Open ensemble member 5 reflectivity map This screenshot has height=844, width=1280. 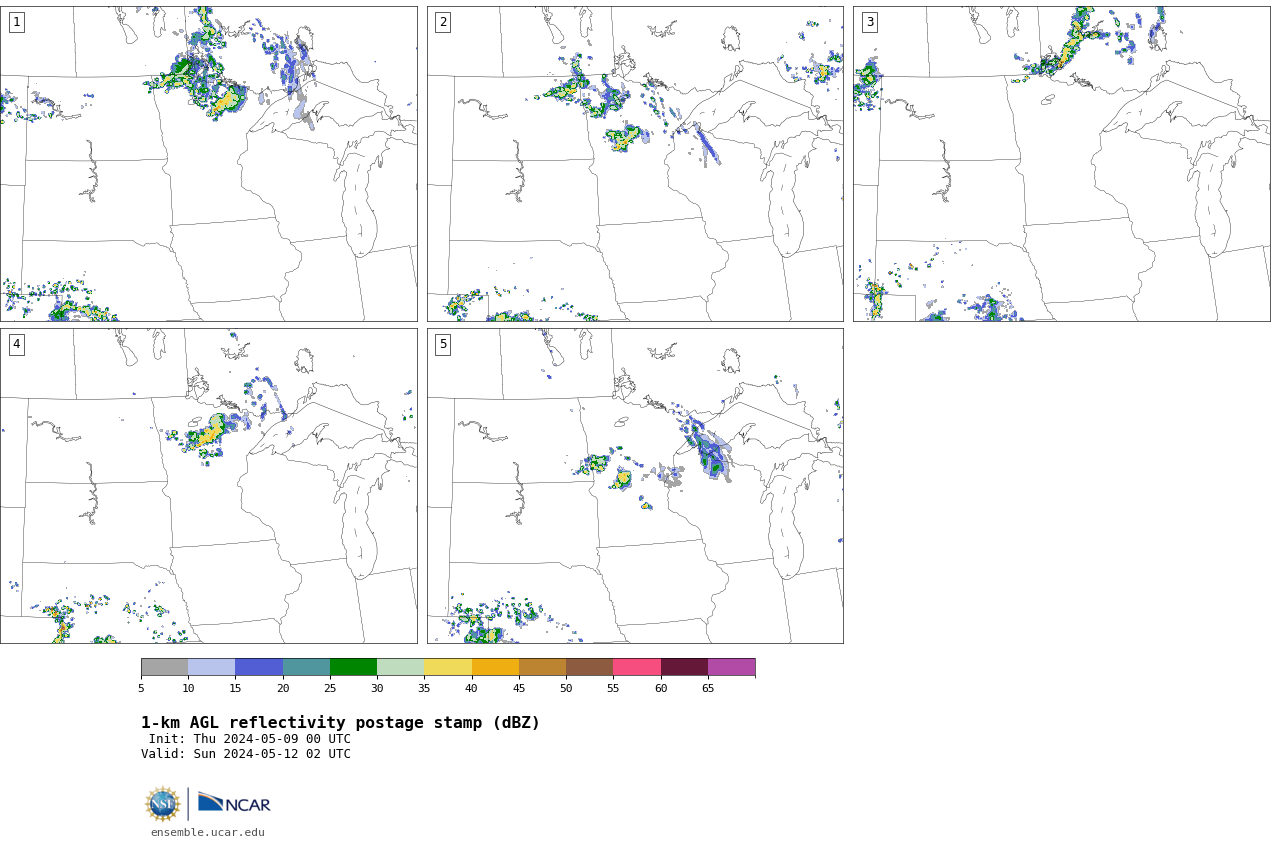pos(635,486)
